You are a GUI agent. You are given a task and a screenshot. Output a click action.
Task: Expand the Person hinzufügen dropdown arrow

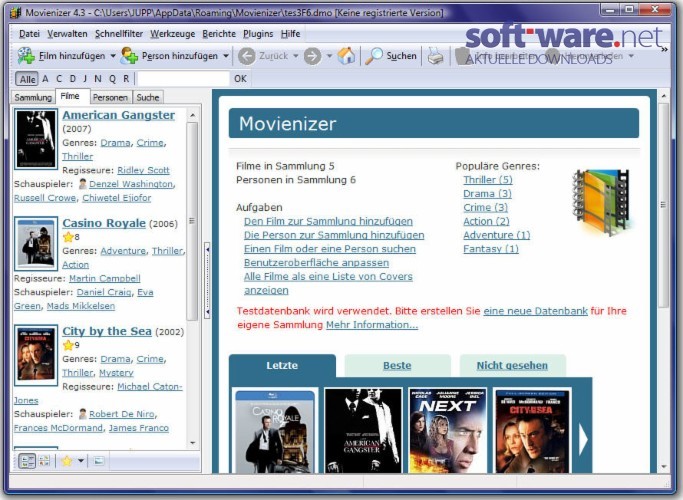pyautogui.click(x=226, y=56)
